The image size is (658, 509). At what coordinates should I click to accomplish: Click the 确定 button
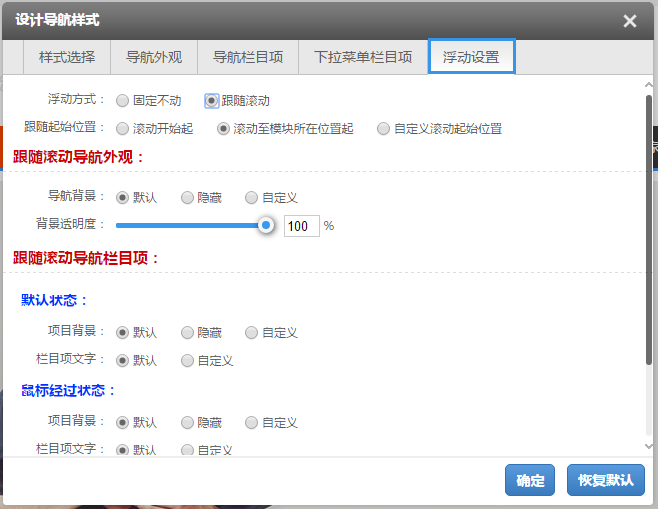(530, 480)
